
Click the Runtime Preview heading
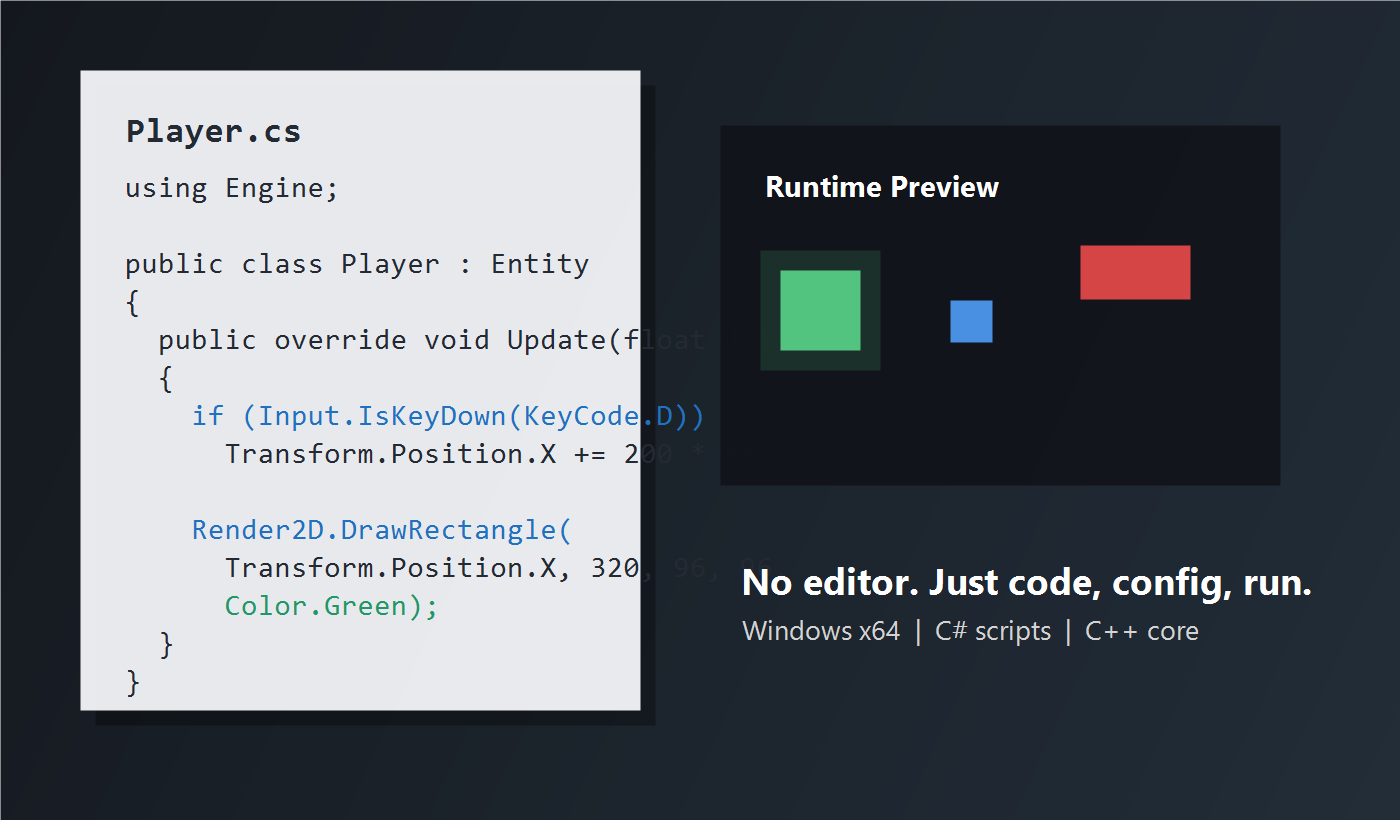pyautogui.click(x=882, y=187)
